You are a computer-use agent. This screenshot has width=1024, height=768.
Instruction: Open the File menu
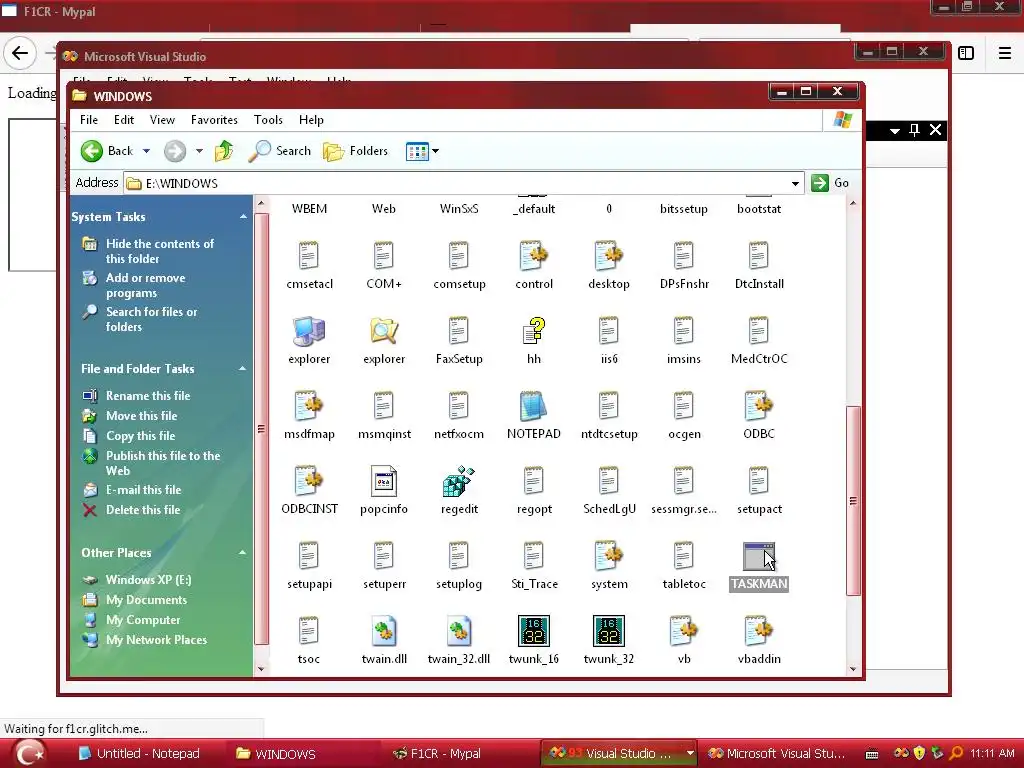(x=89, y=120)
